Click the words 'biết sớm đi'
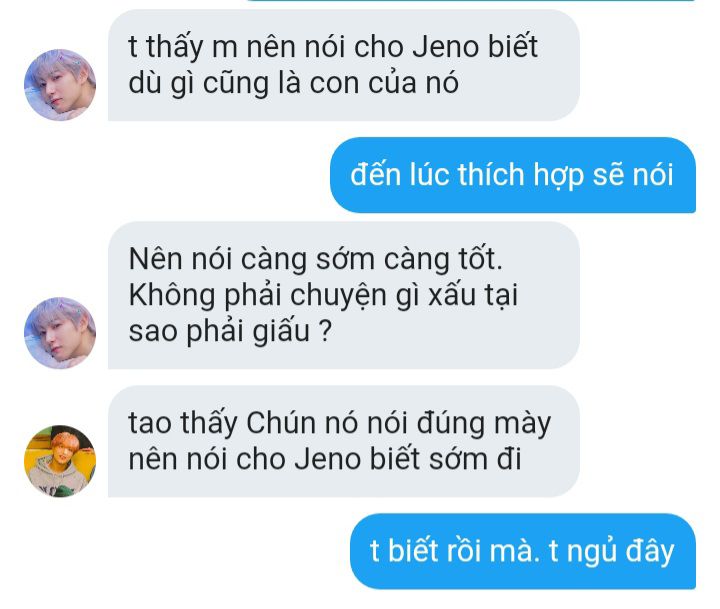 (445, 459)
